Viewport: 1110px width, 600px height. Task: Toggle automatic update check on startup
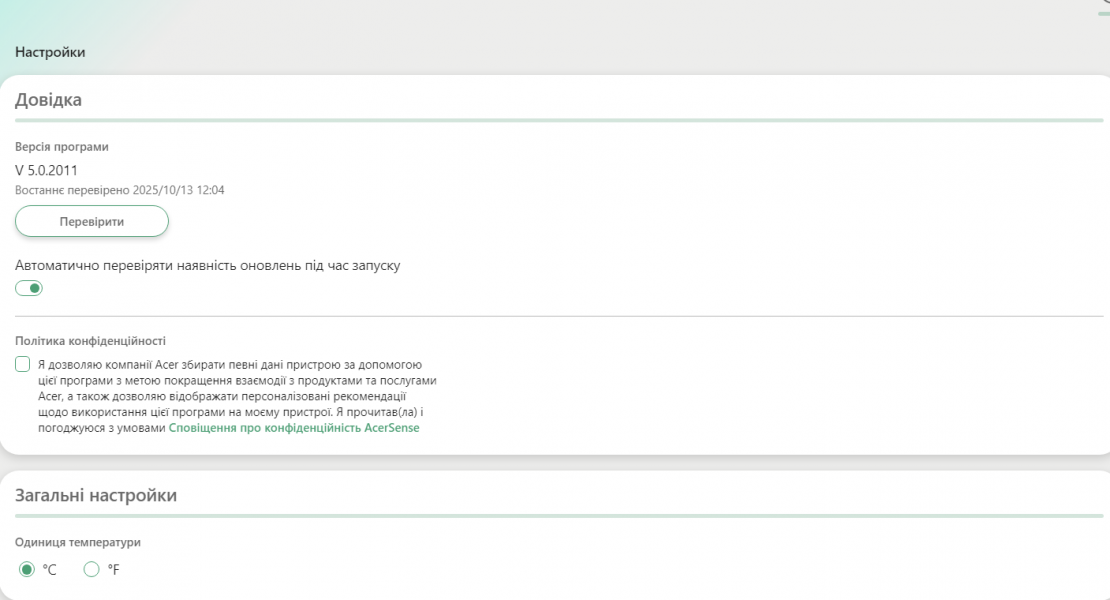[x=29, y=288]
